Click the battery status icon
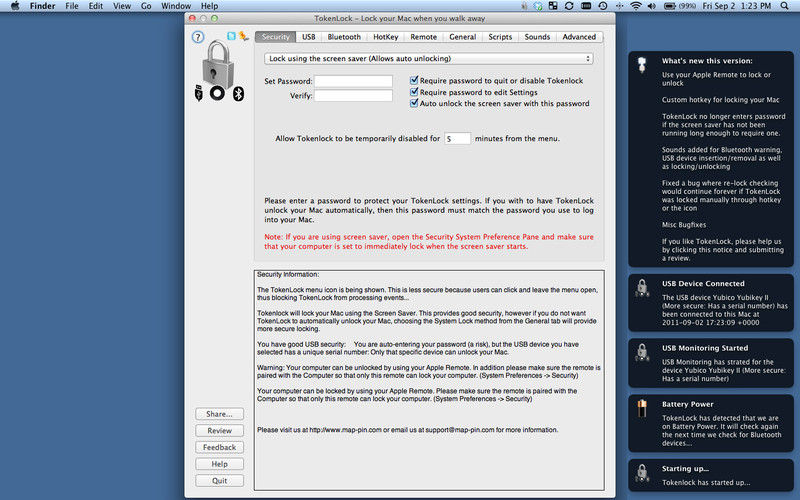Image resolution: width=800 pixels, height=500 pixels. 669,6
